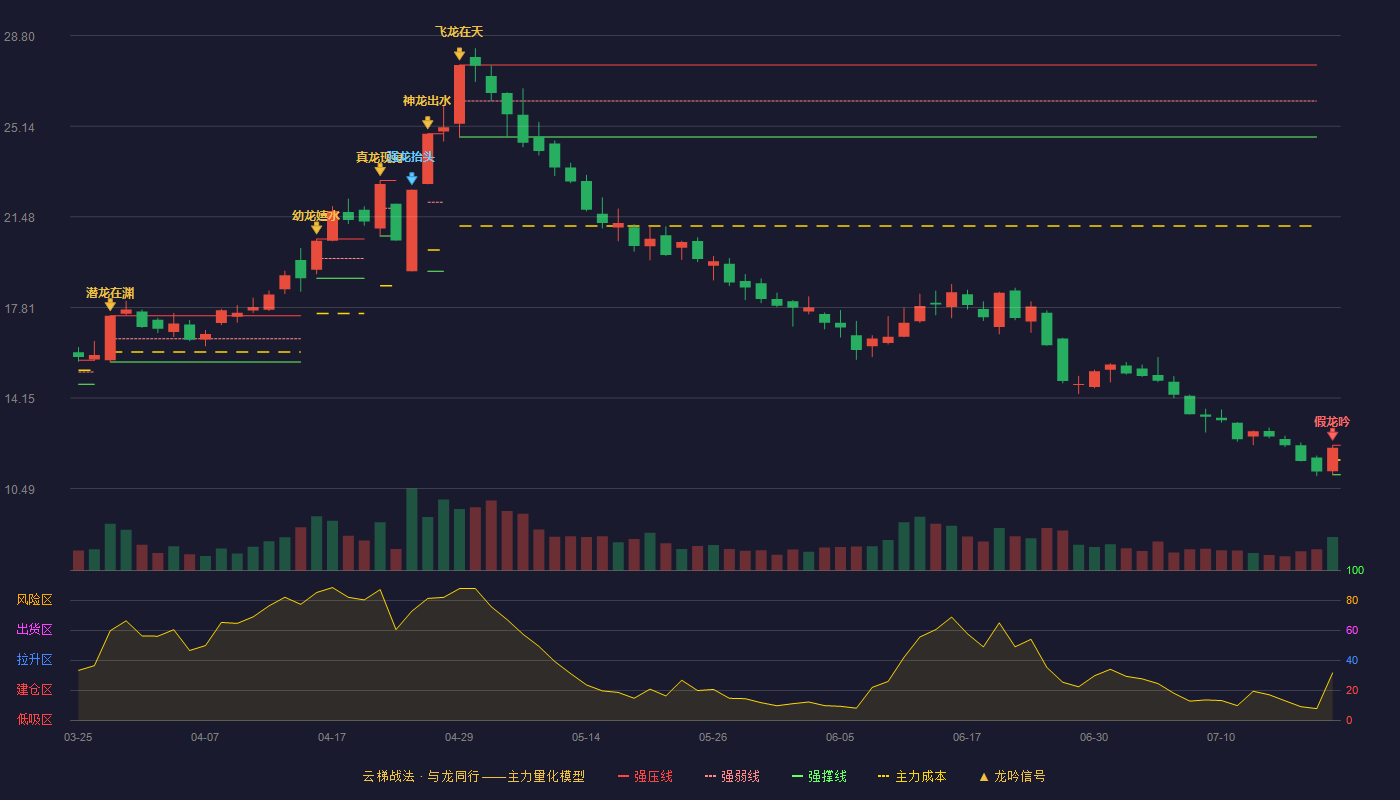Click the 07-10 date label
The image size is (1400, 800).
tap(1221, 737)
